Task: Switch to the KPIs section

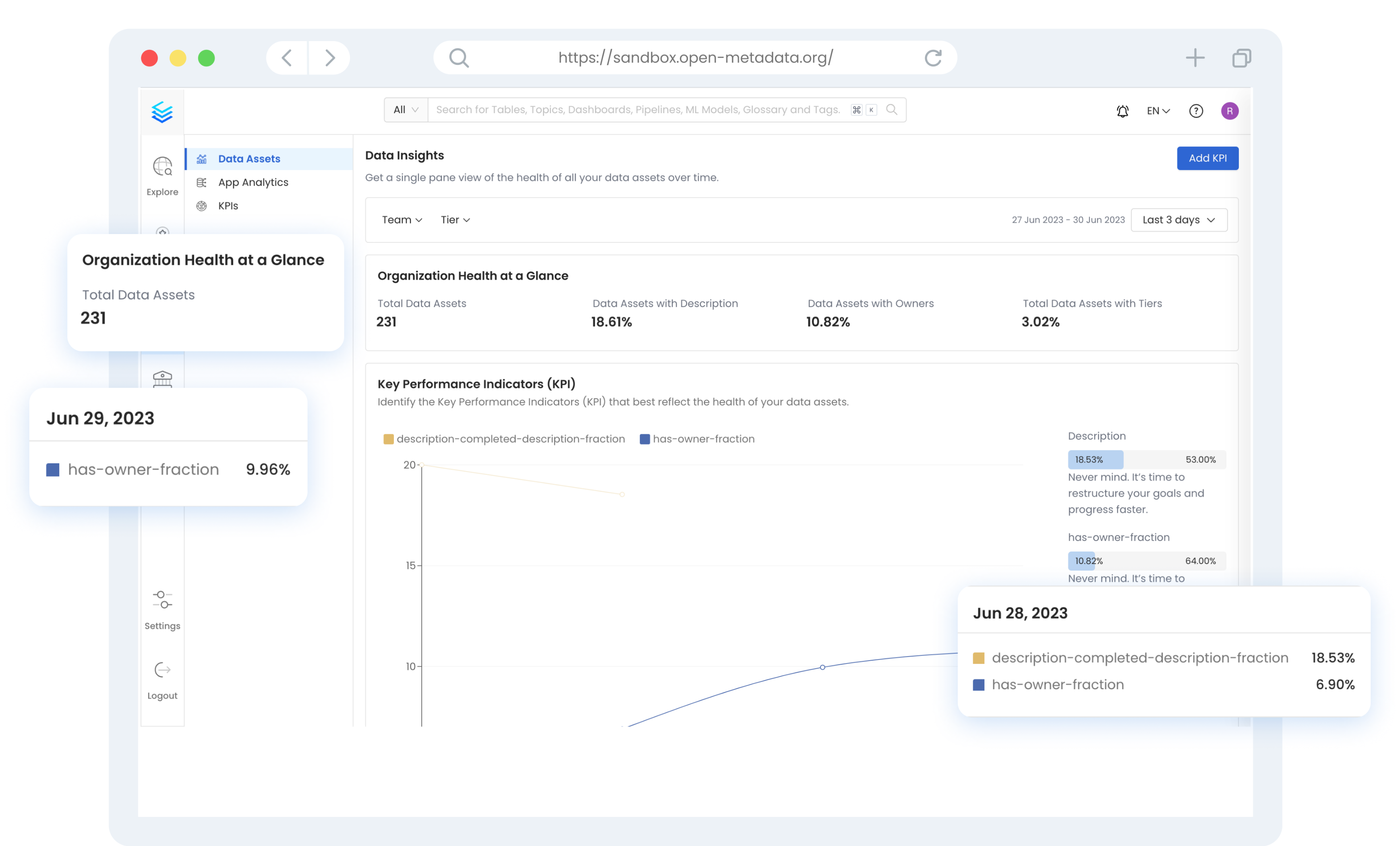Action: [228, 206]
